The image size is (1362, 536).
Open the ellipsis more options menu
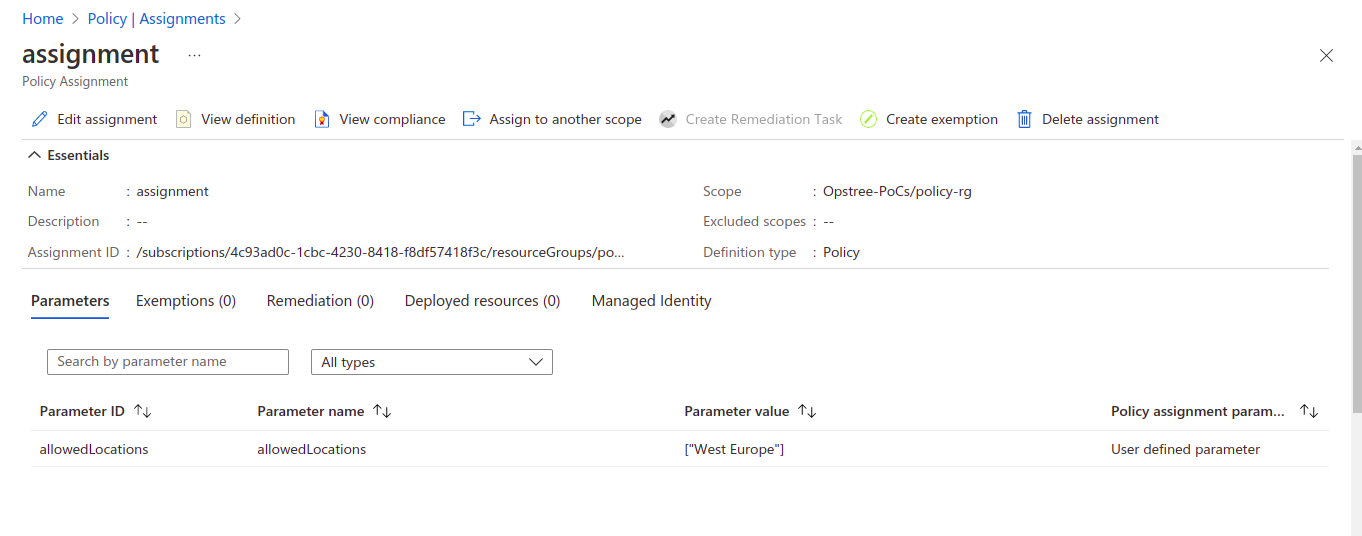click(x=194, y=55)
